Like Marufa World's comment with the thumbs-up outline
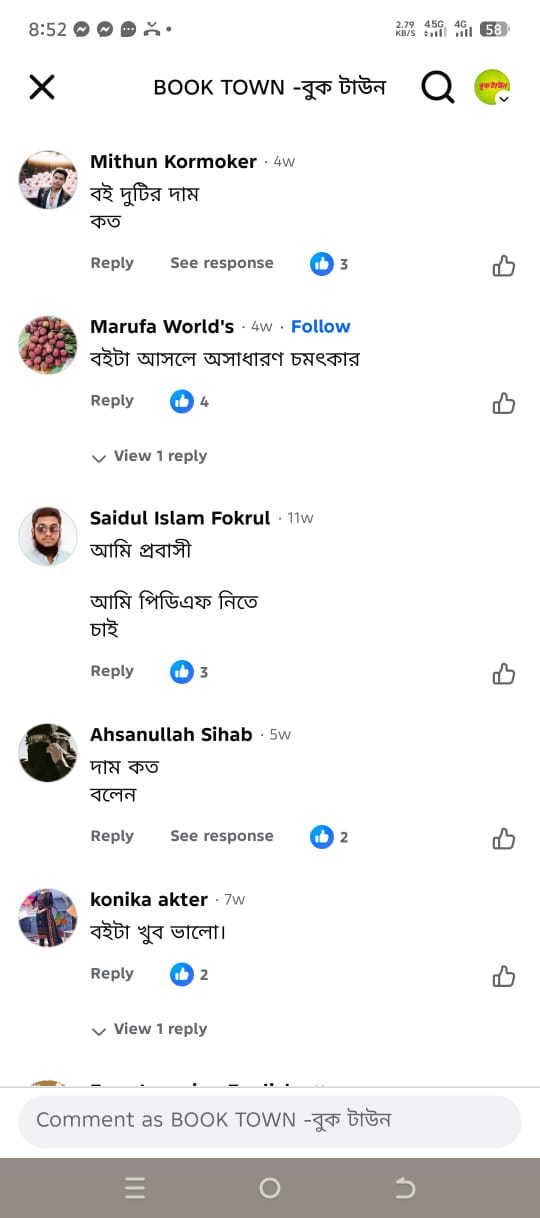Image resolution: width=540 pixels, height=1218 pixels. [504, 403]
